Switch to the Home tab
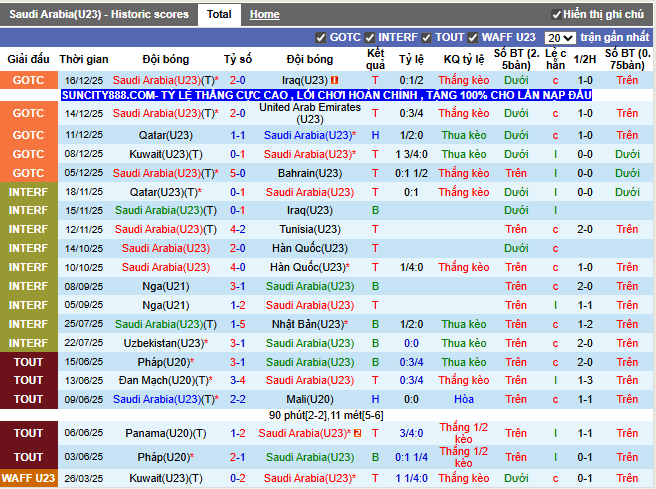 tap(264, 15)
